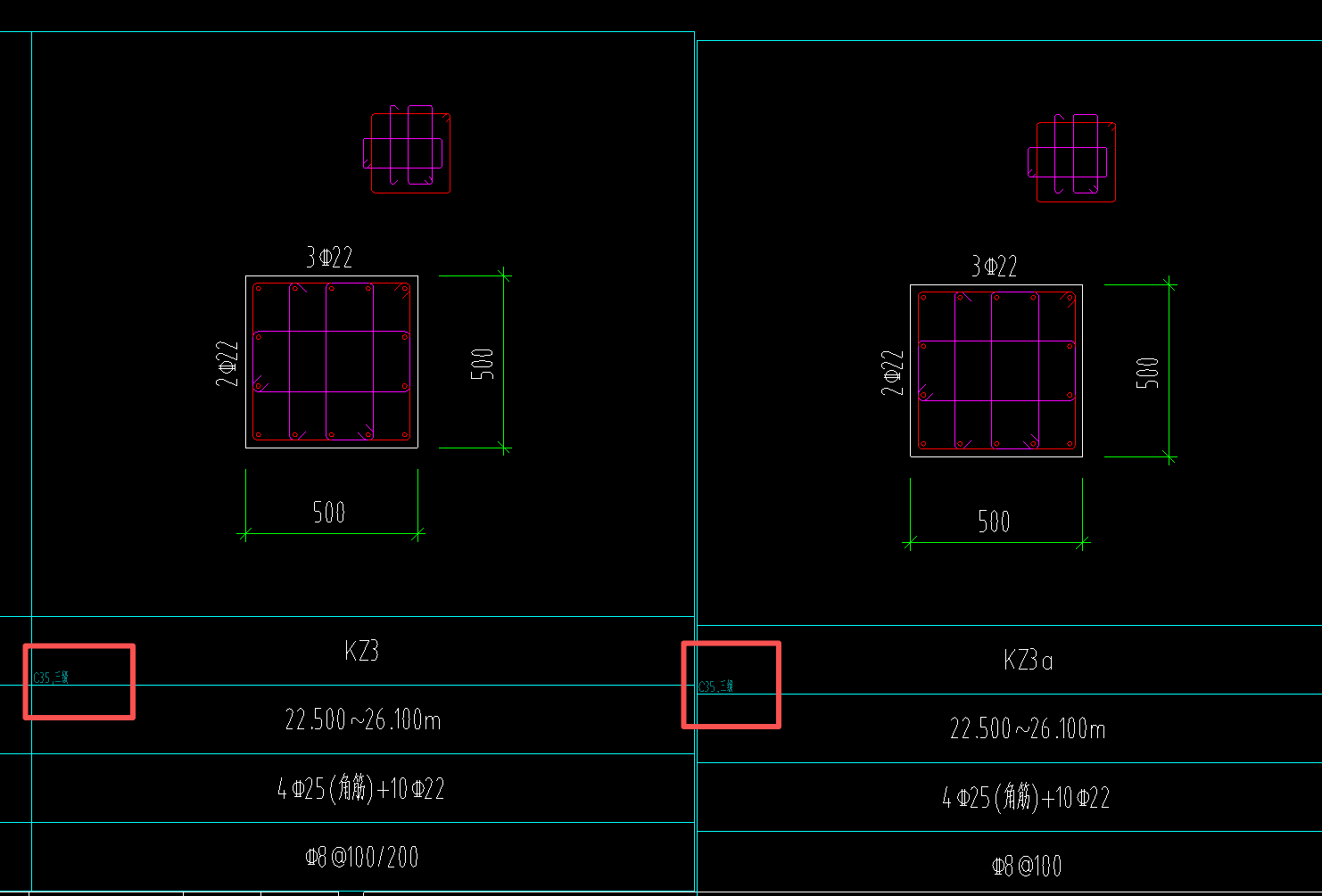Select the KZ3 column label text
Image resolution: width=1322 pixels, height=896 pixels.
[x=361, y=651]
